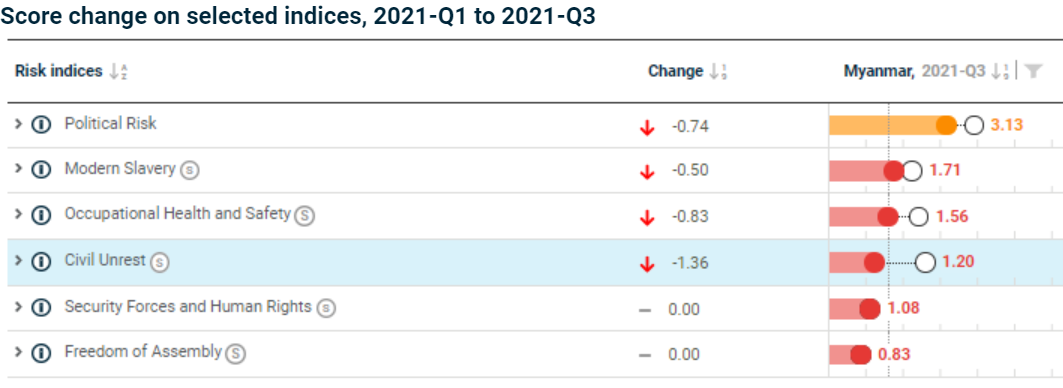Viewport: 1063px width, 388px height.
Task: Expand the Political Risk row chevron
Action: (x=18, y=123)
